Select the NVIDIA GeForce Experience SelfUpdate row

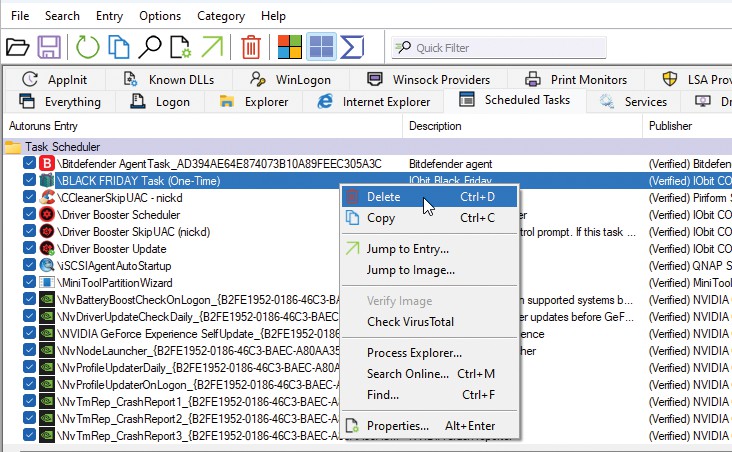(198, 334)
